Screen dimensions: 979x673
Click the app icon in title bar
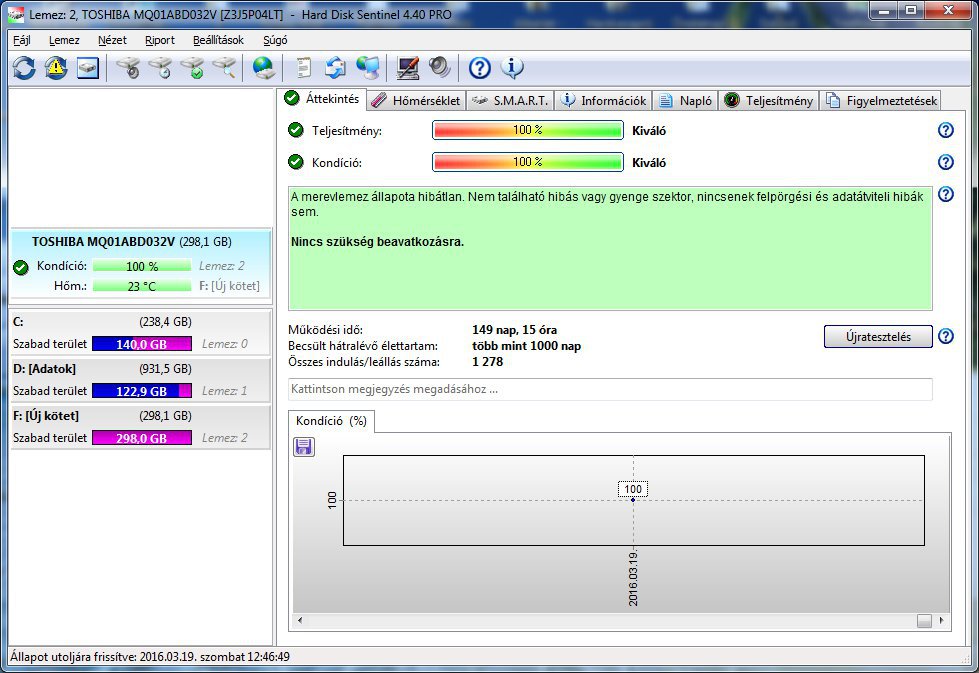[x=17, y=14]
